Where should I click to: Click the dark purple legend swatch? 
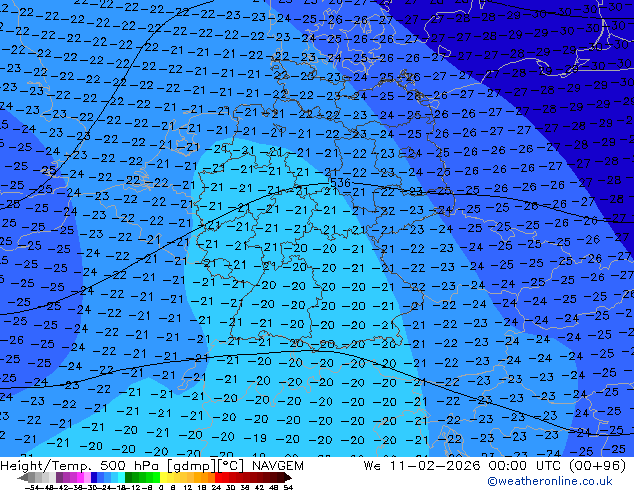click(x=59, y=477)
